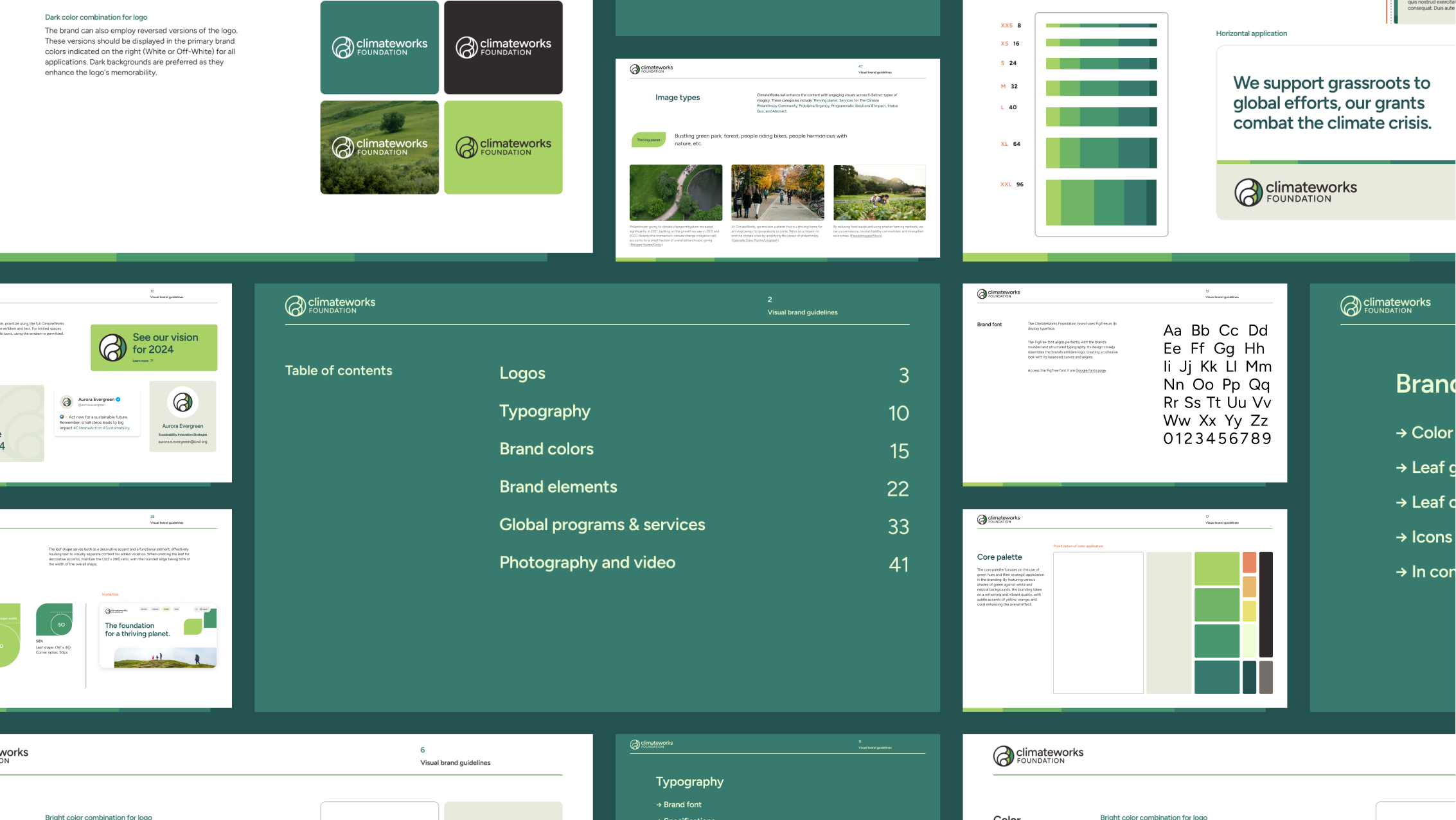Click the XXL 96 spacing bar
1456x820 pixels.
tap(1101, 202)
